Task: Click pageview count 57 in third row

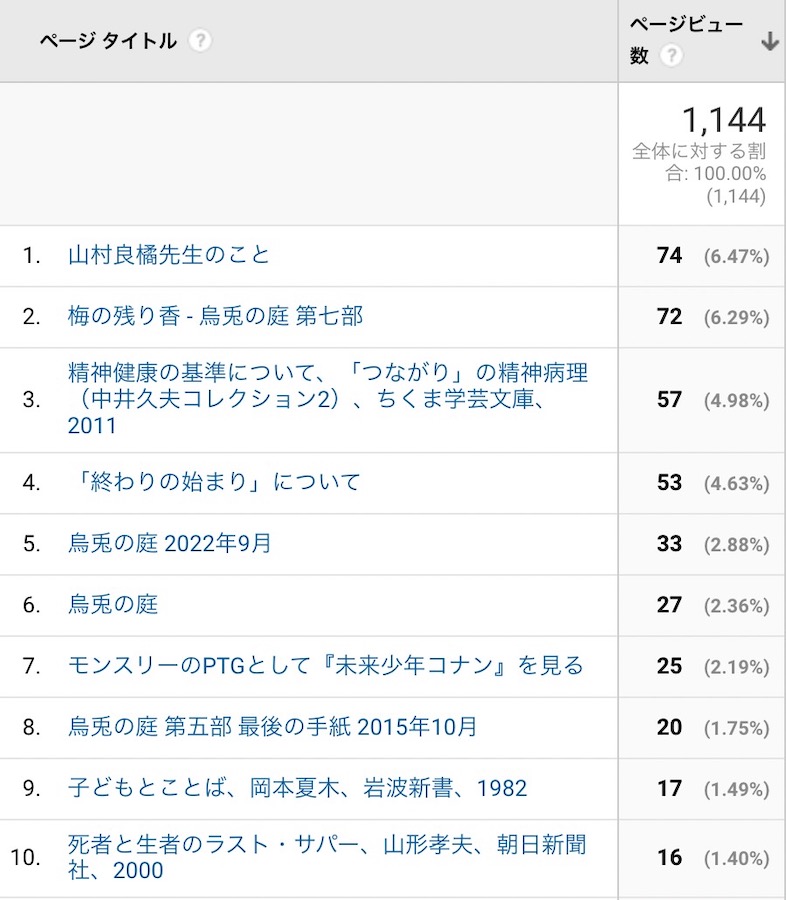Action: tap(669, 400)
